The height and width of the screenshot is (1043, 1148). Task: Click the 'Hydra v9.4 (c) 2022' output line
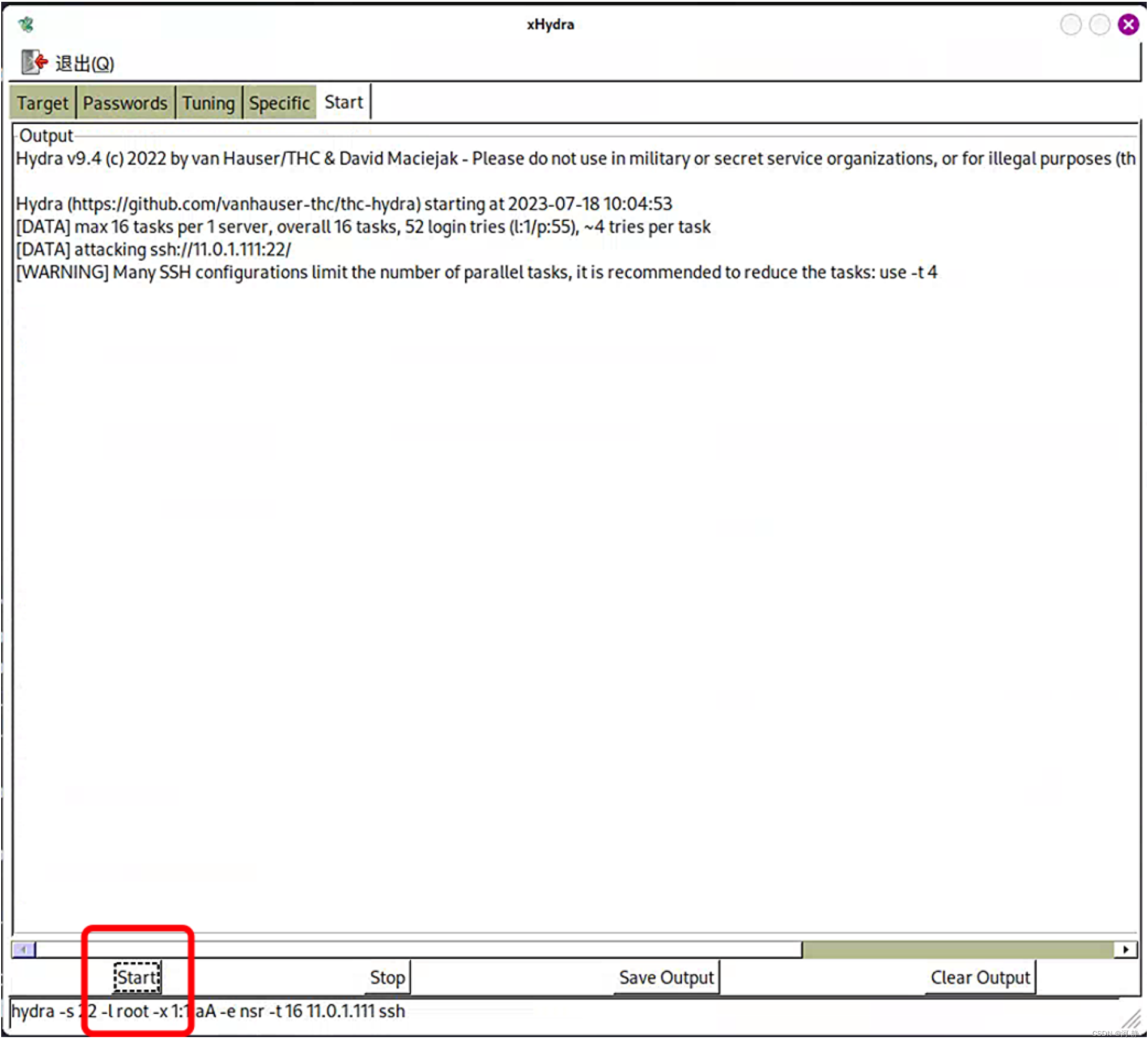[x=576, y=158]
